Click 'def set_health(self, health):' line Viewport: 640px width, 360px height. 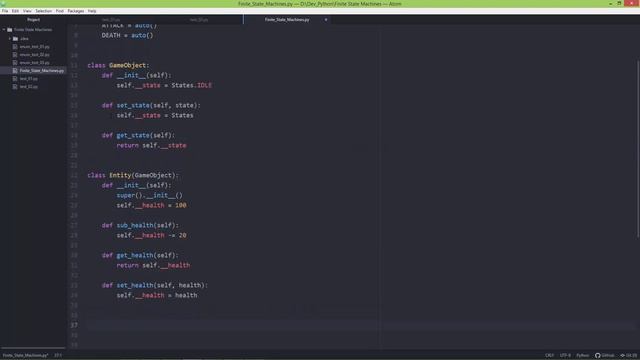tap(155, 285)
